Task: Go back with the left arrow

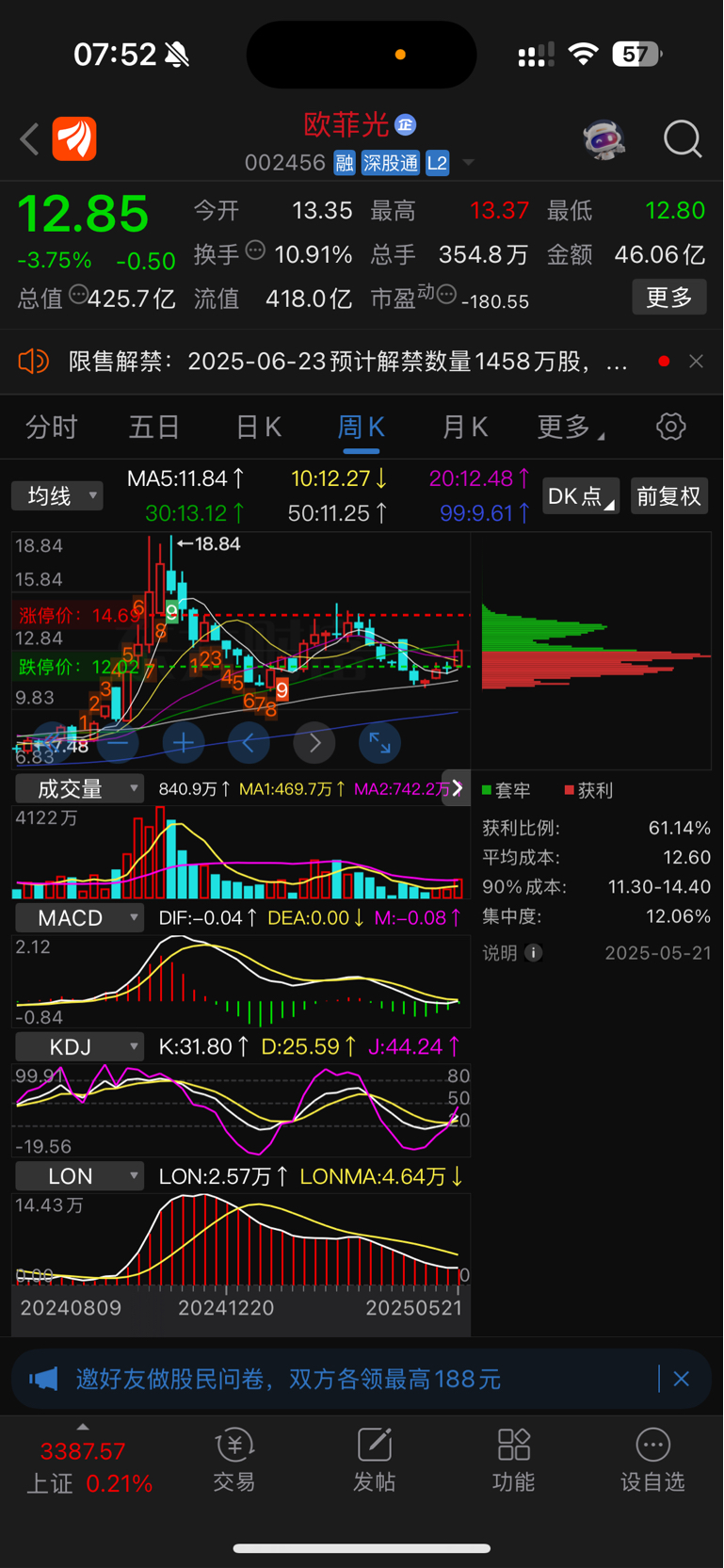Action: pyautogui.click(x=29, y=139)
